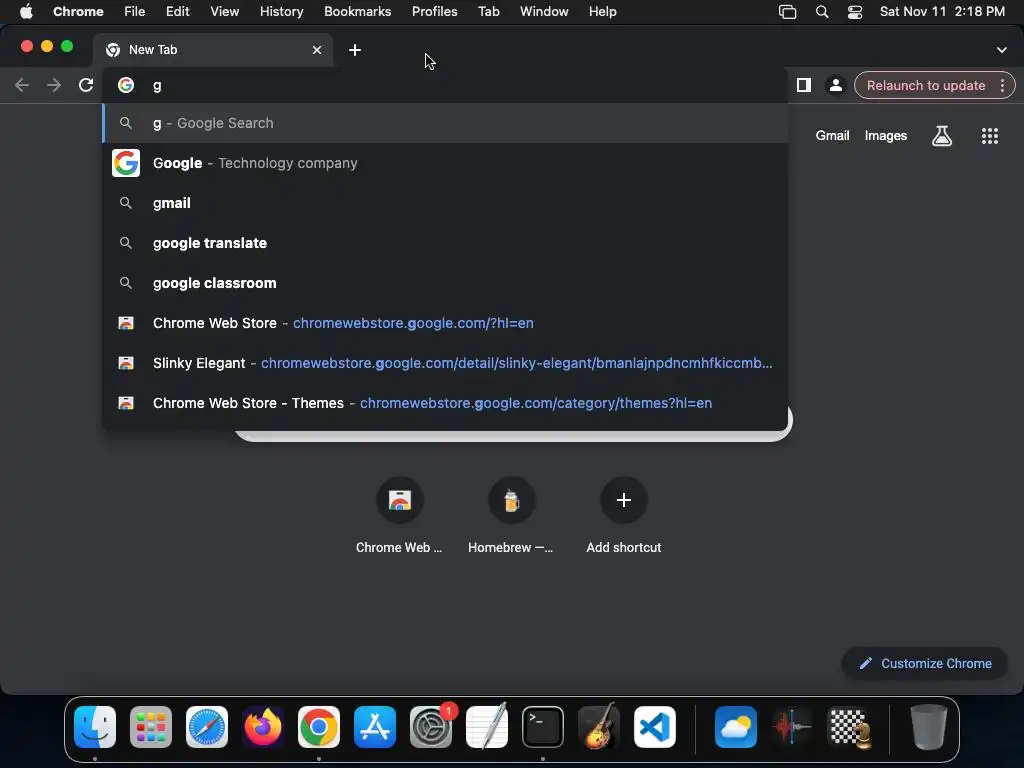
Task: Go forward using the forward arrow
Action: pyautogui.click(x=54, y=85)
